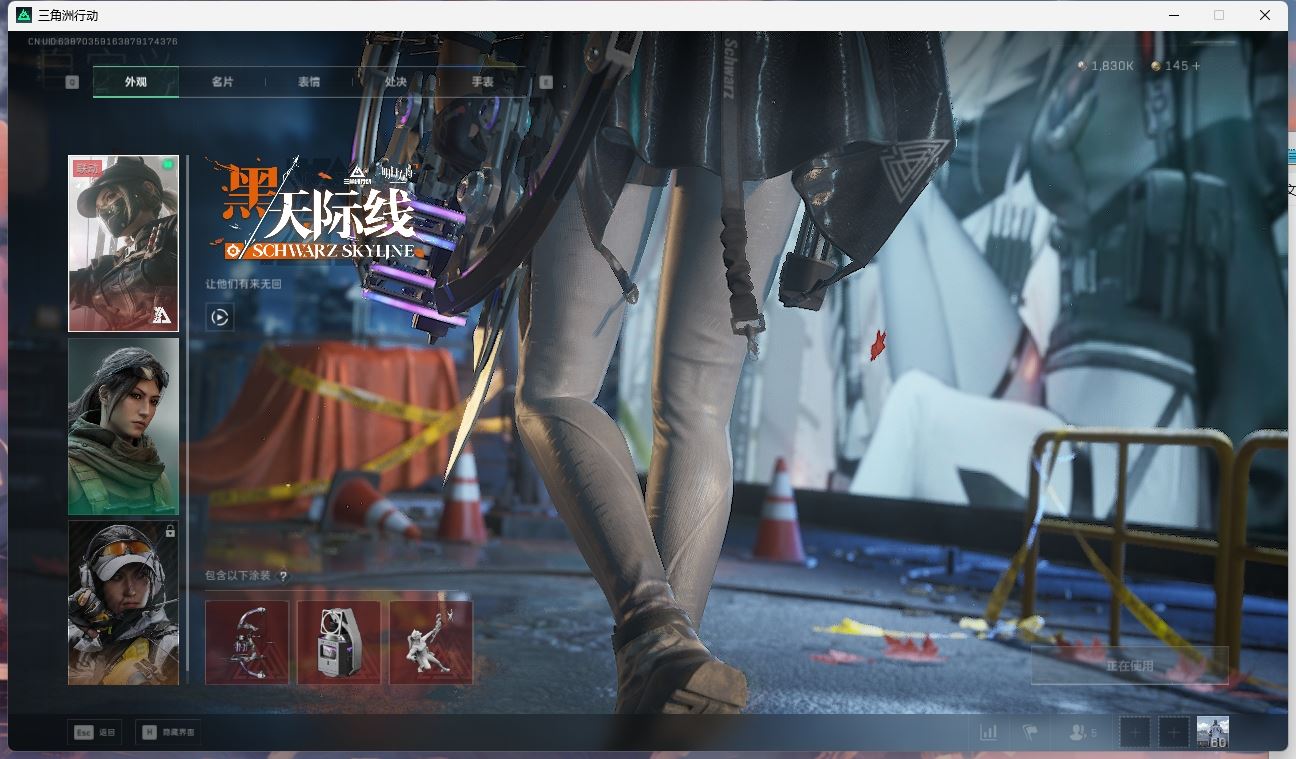Switch to the 表情 tab

(309, 82)
